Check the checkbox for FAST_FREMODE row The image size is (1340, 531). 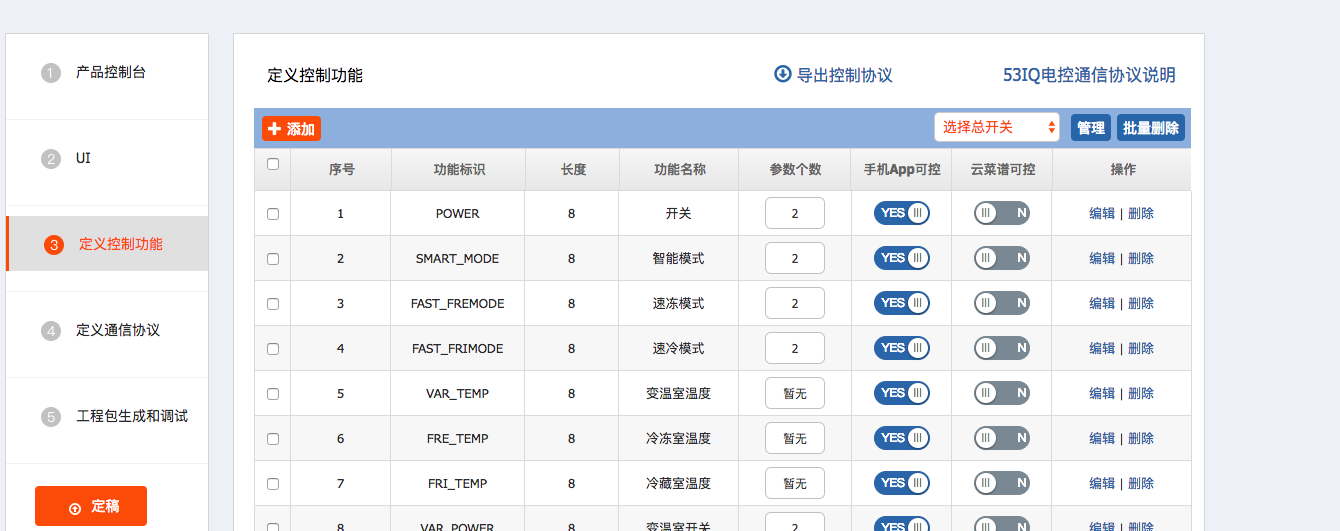273,304
